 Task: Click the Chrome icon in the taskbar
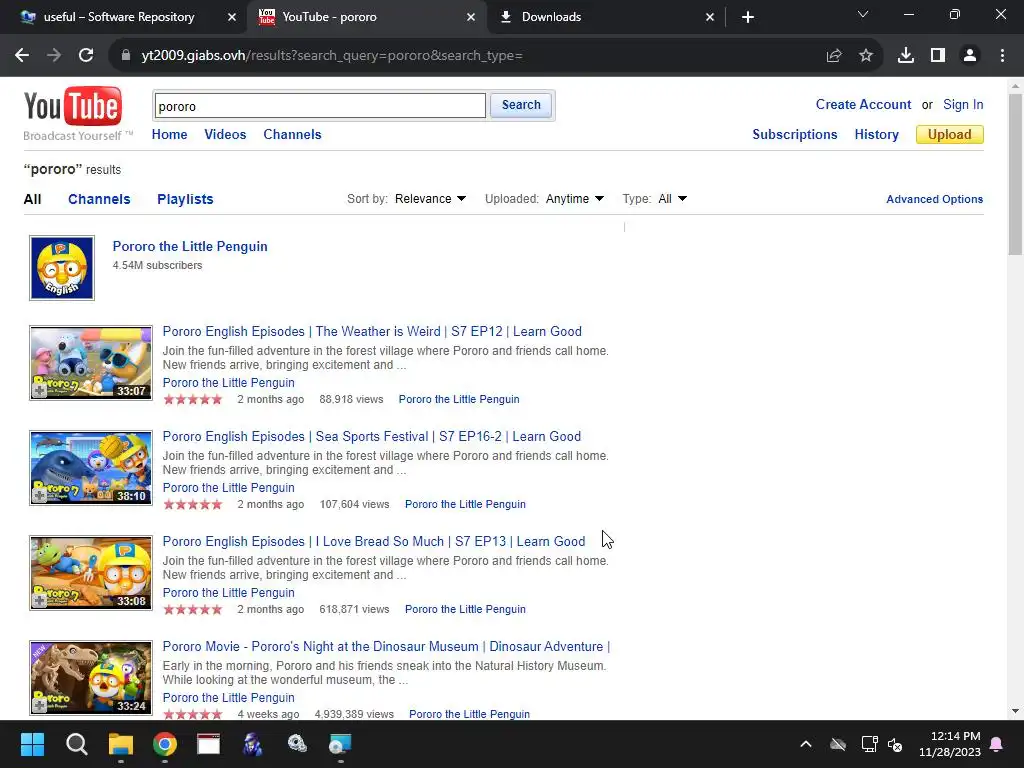coord(165,744)
